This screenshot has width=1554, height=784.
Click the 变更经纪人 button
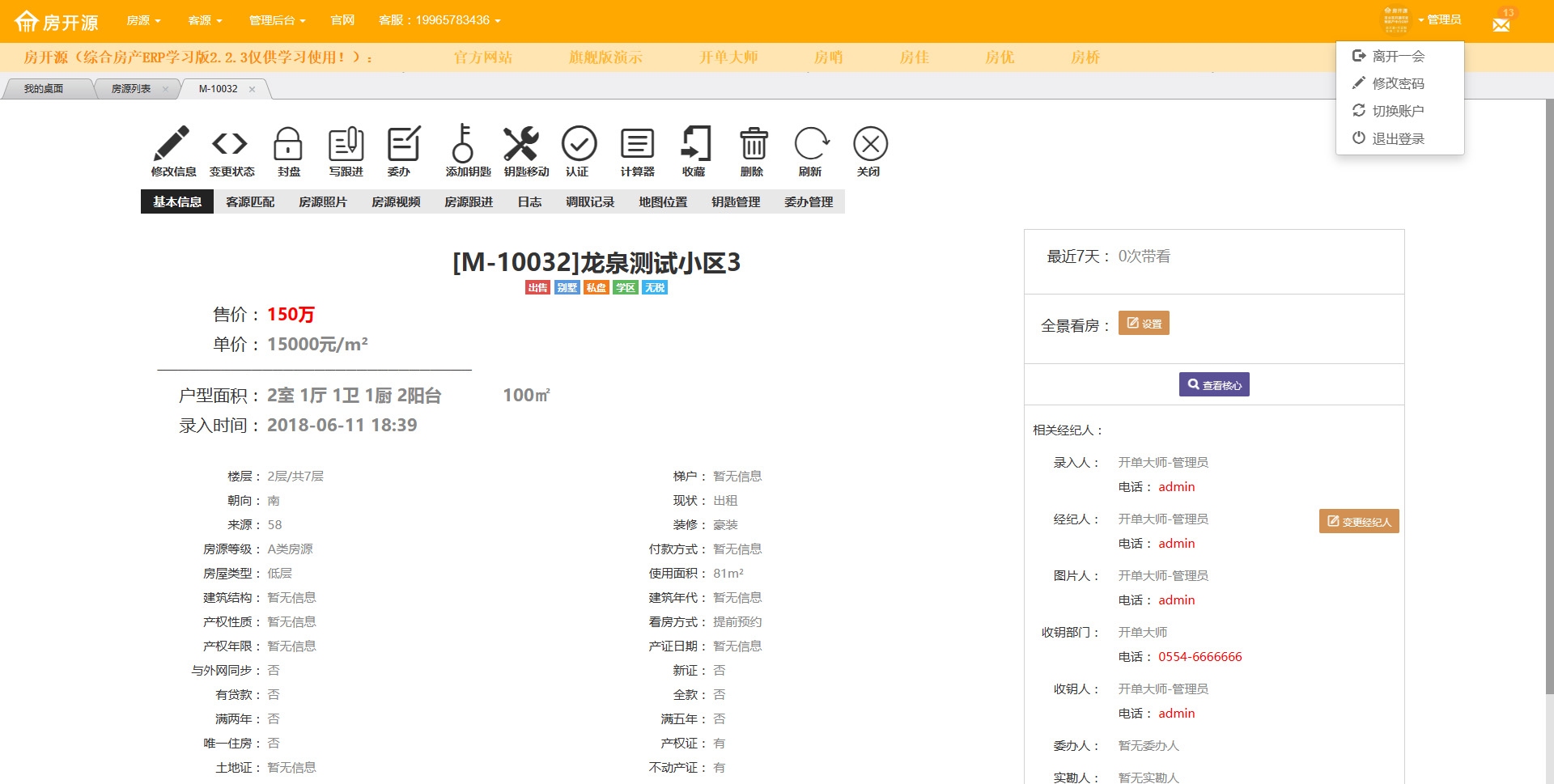[1358, 522]
